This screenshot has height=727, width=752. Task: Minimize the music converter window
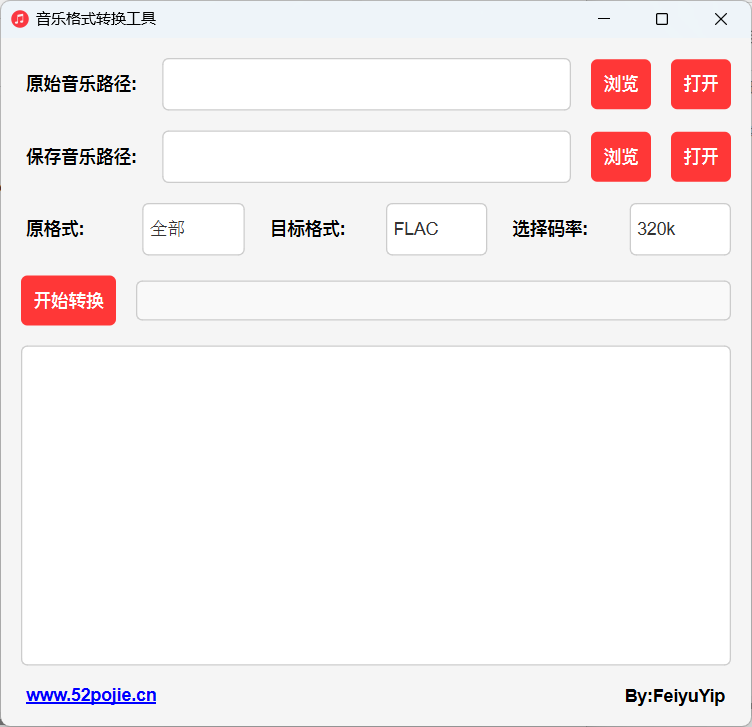[x=604, y=19]
